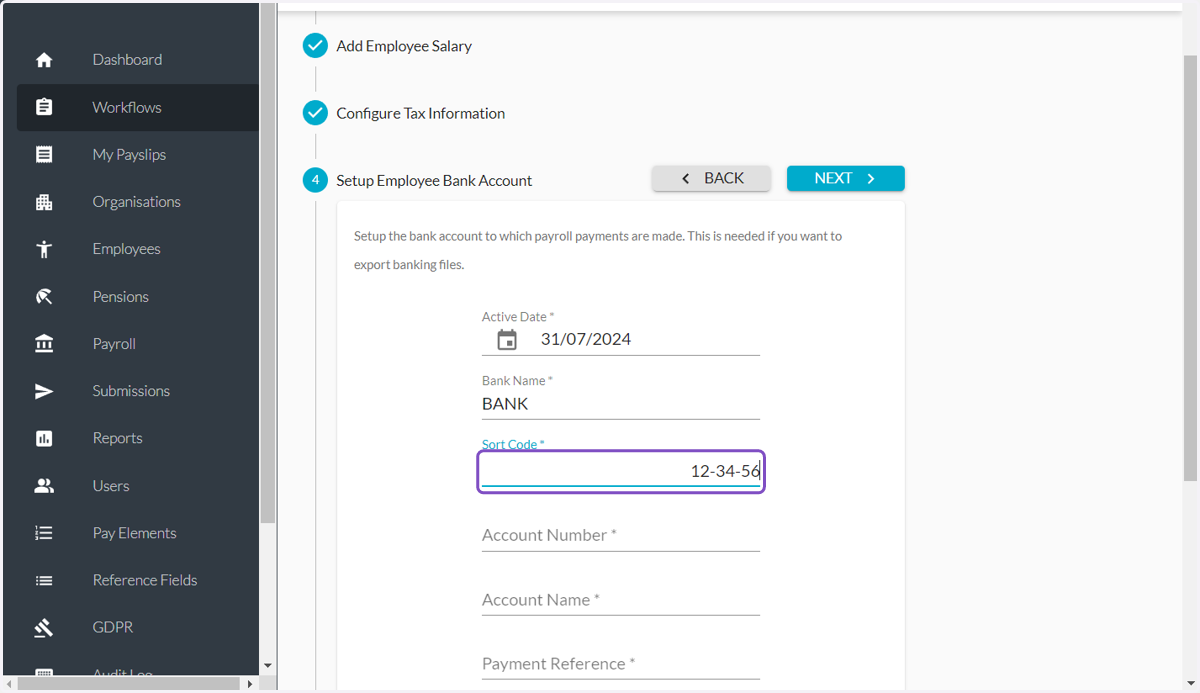Click the Payment Reference field
The height and width of the screenshot is (693, 1200).
[x=621, y=664]
